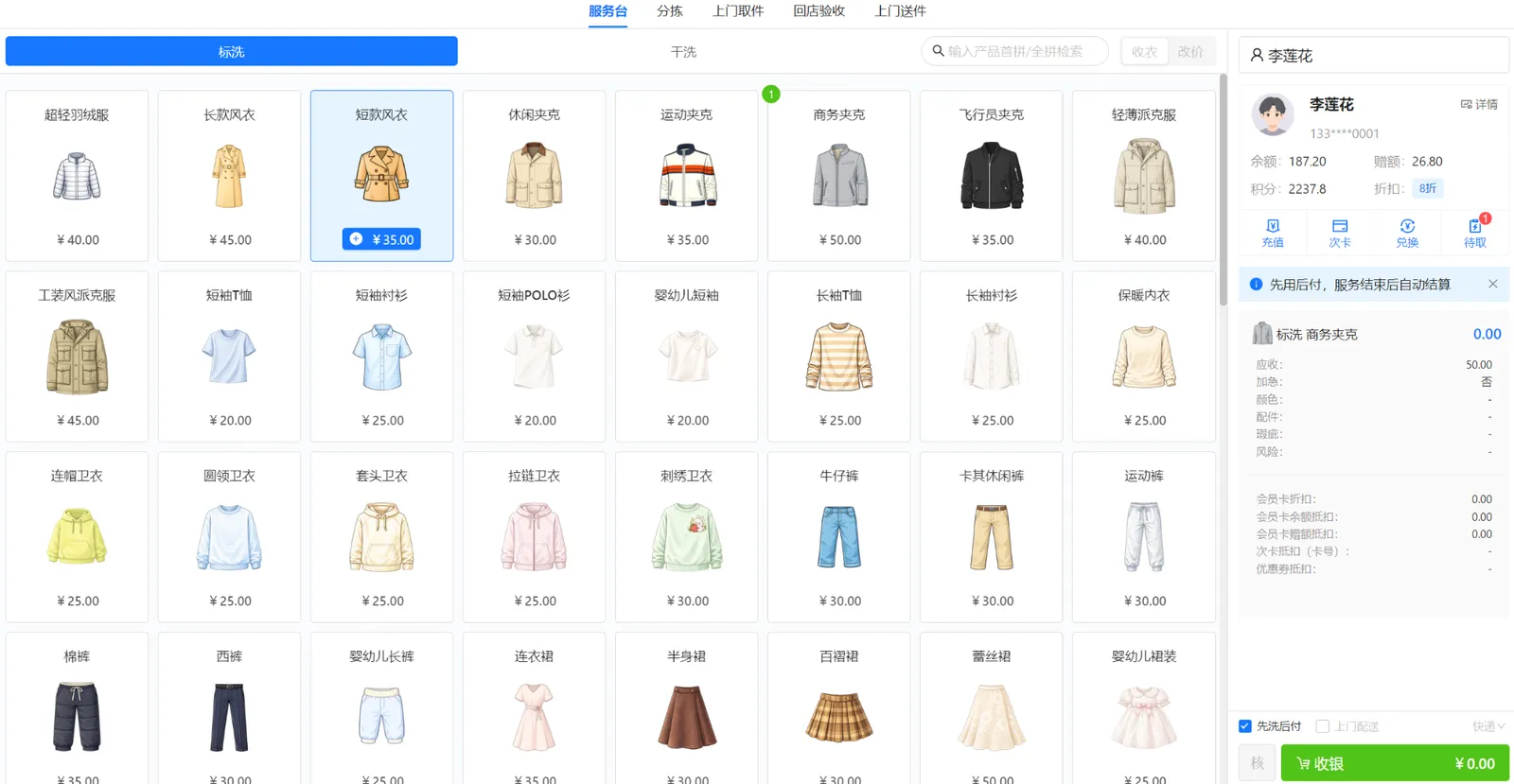Select the 商务夹克 product card

click(x=839, y=176)
